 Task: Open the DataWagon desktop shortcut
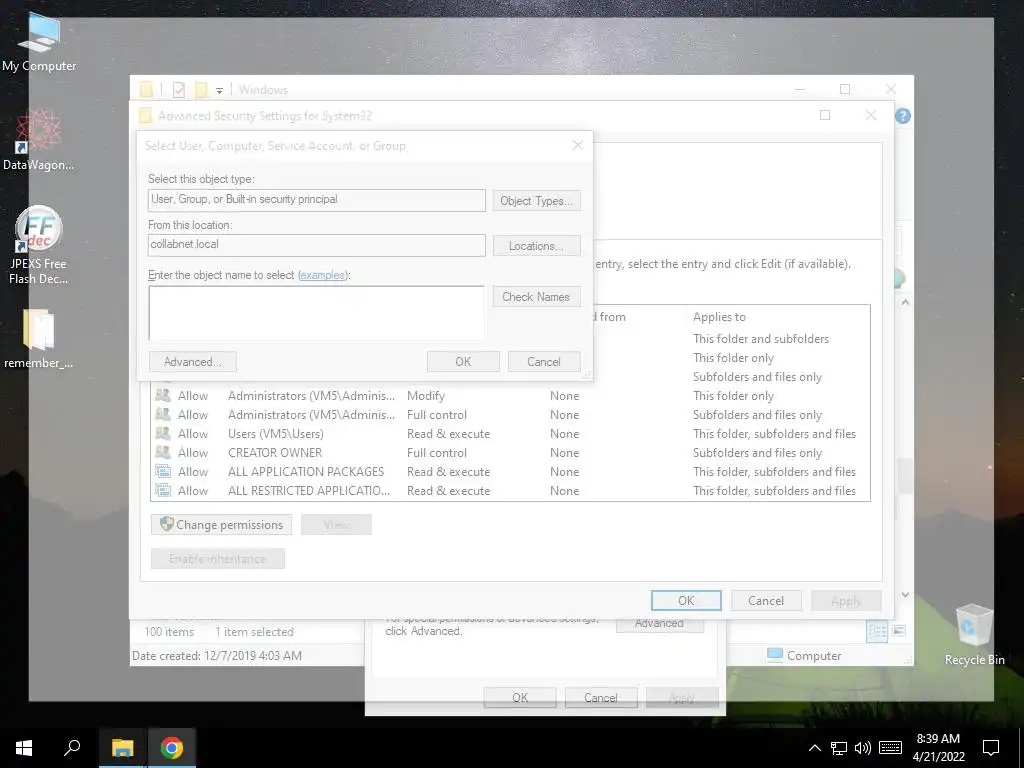39,140
